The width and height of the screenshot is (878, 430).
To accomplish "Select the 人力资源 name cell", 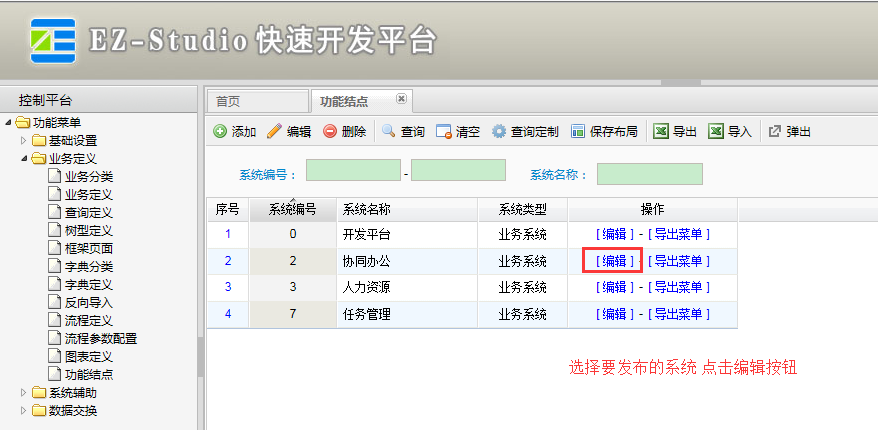I will pyautogui.click(x=407, y=287).
